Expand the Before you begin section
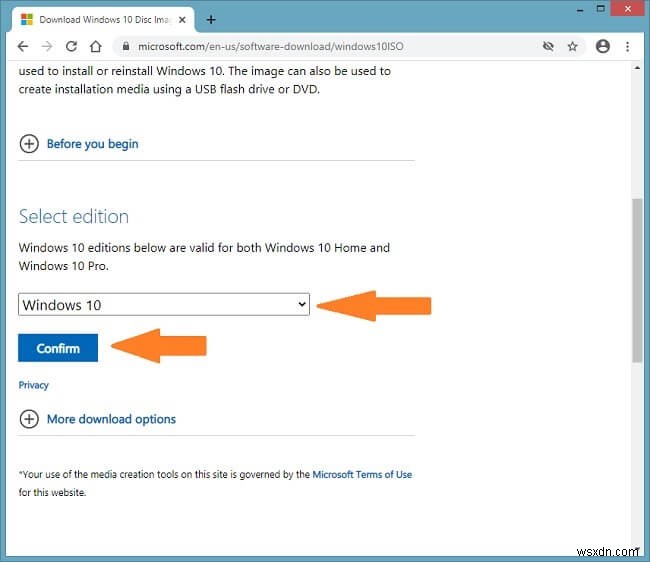This screenshot has height=562, width=650. (x=29, y=144)
